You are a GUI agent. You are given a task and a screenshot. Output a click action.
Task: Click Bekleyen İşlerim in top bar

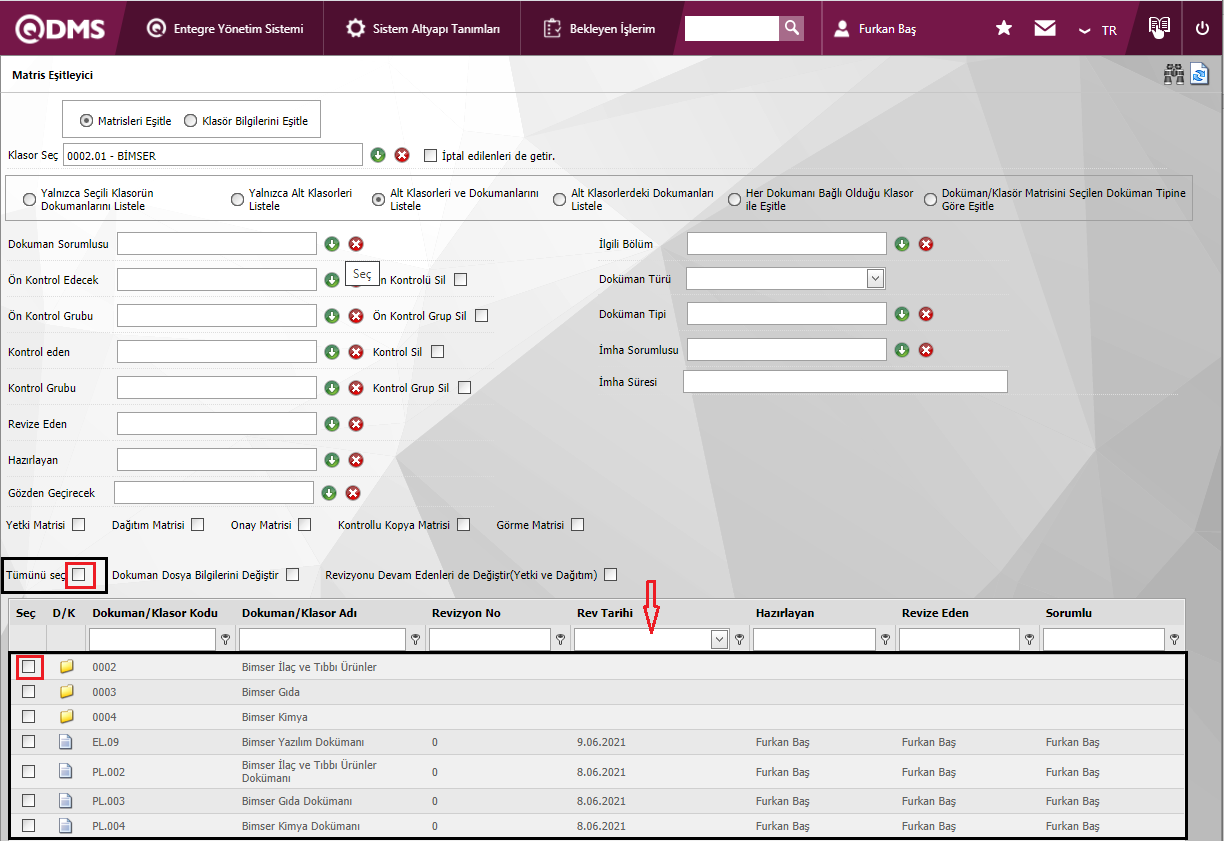tap(600, 29)
